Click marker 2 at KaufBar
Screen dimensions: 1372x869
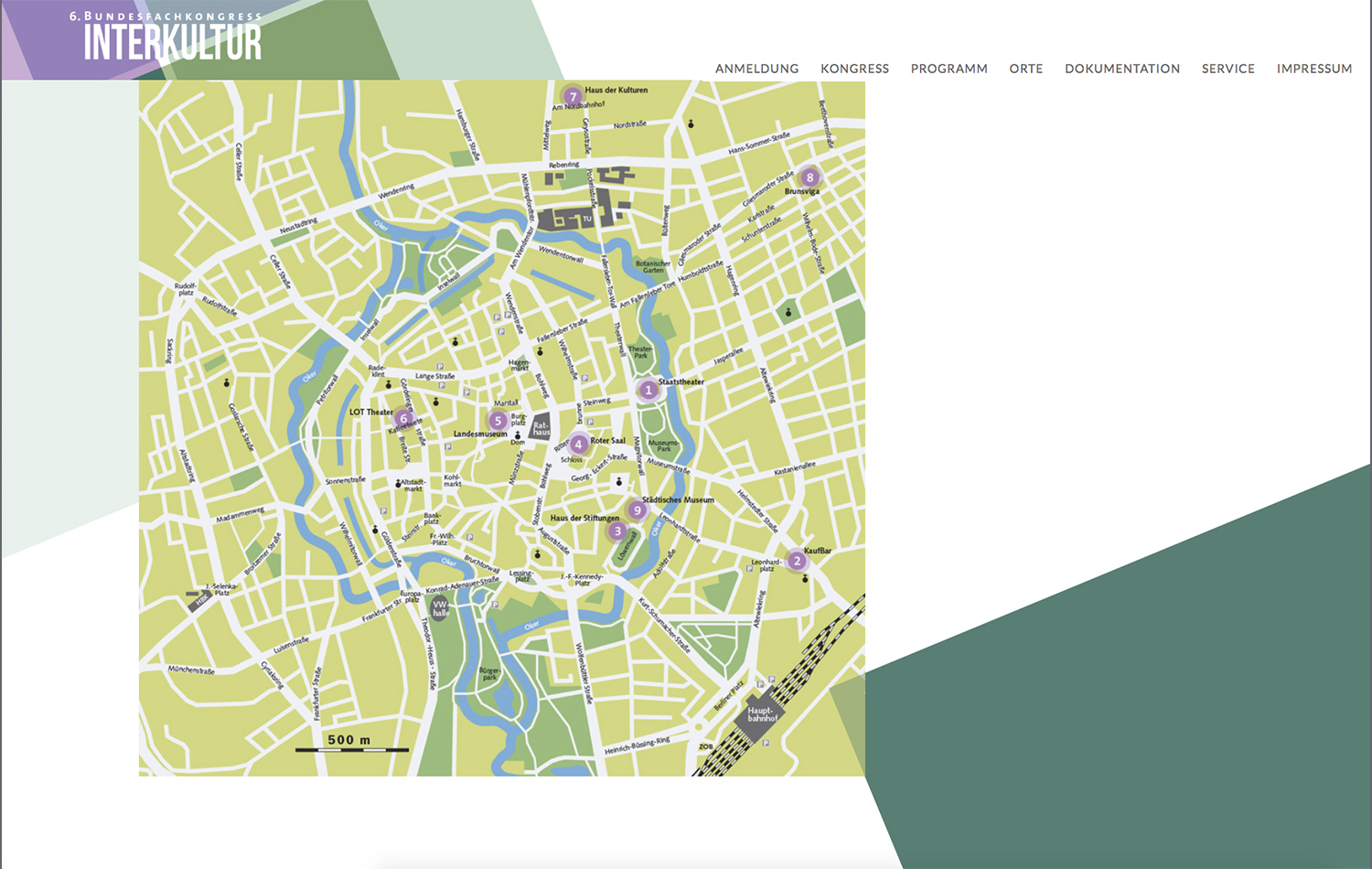[797, 561]
